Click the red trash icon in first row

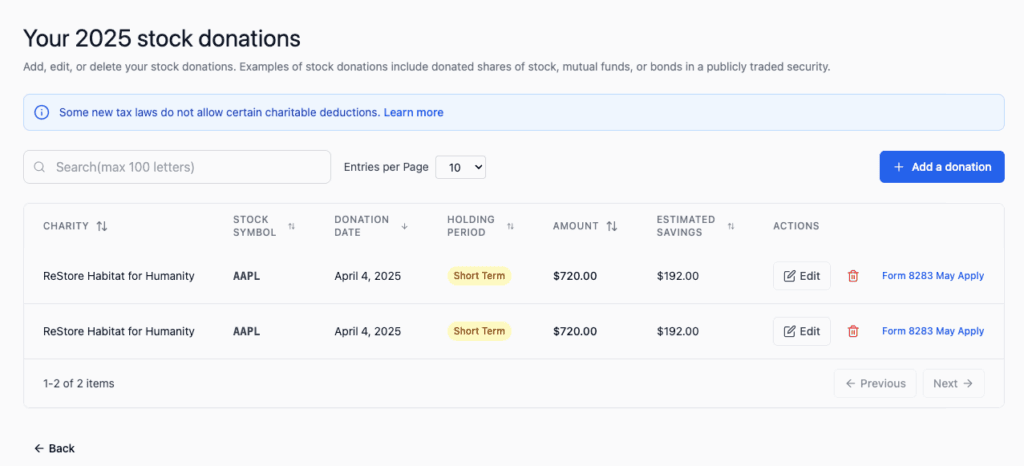coord(853,276)
